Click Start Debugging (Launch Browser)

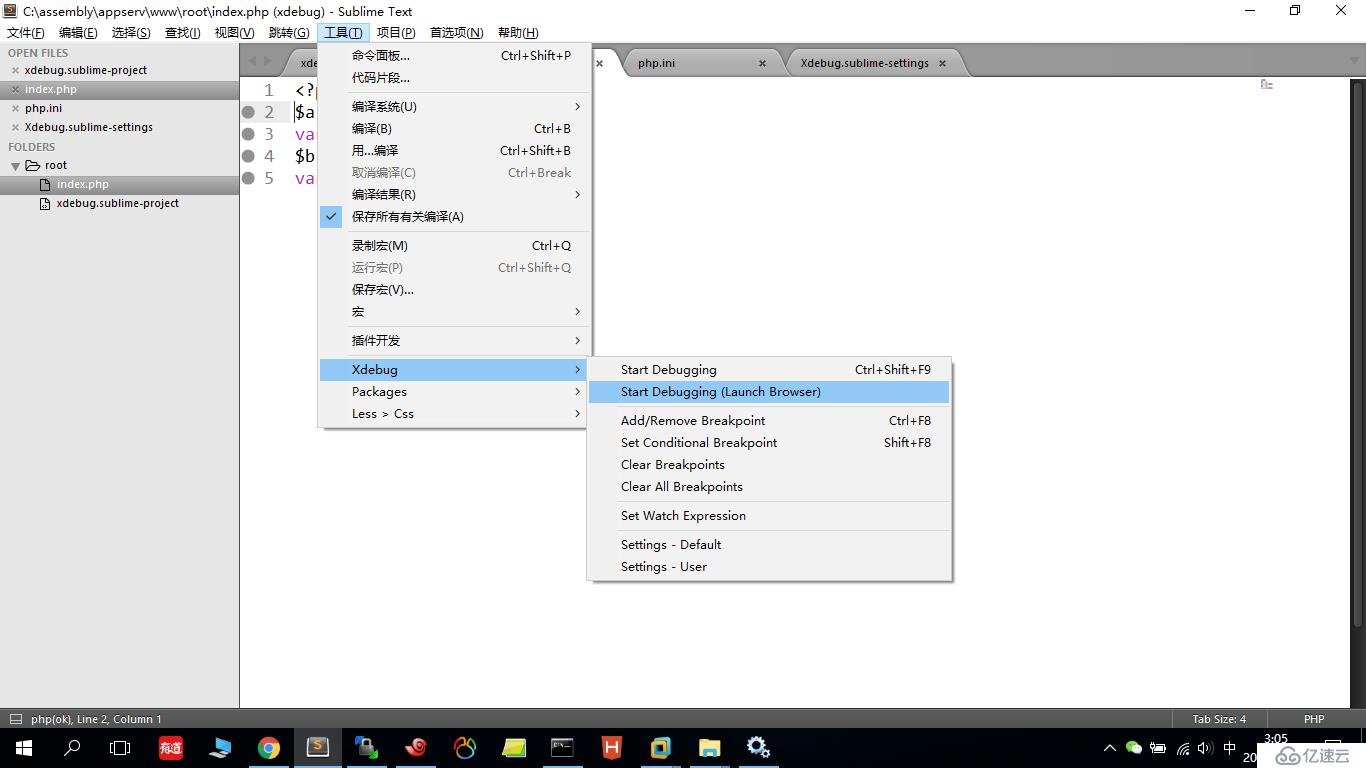pos(769,392)
